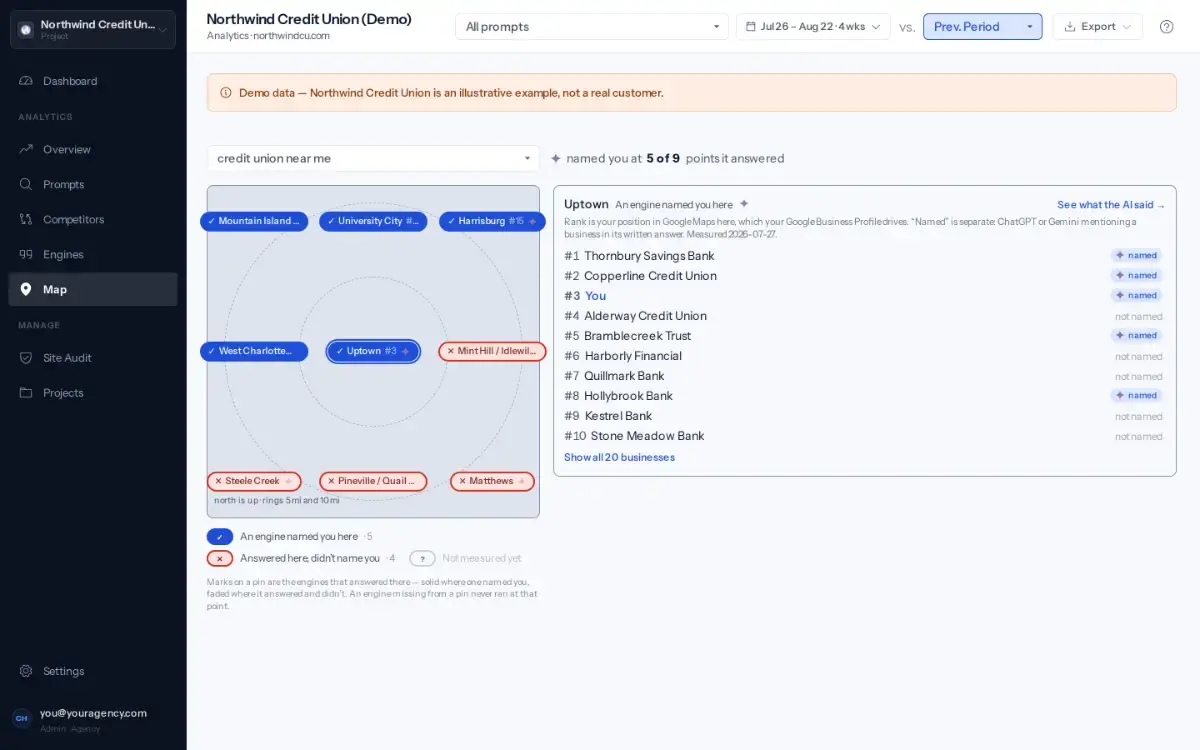
Task: Click the Alderway Credit Union row
Action: tap(864, 316)
